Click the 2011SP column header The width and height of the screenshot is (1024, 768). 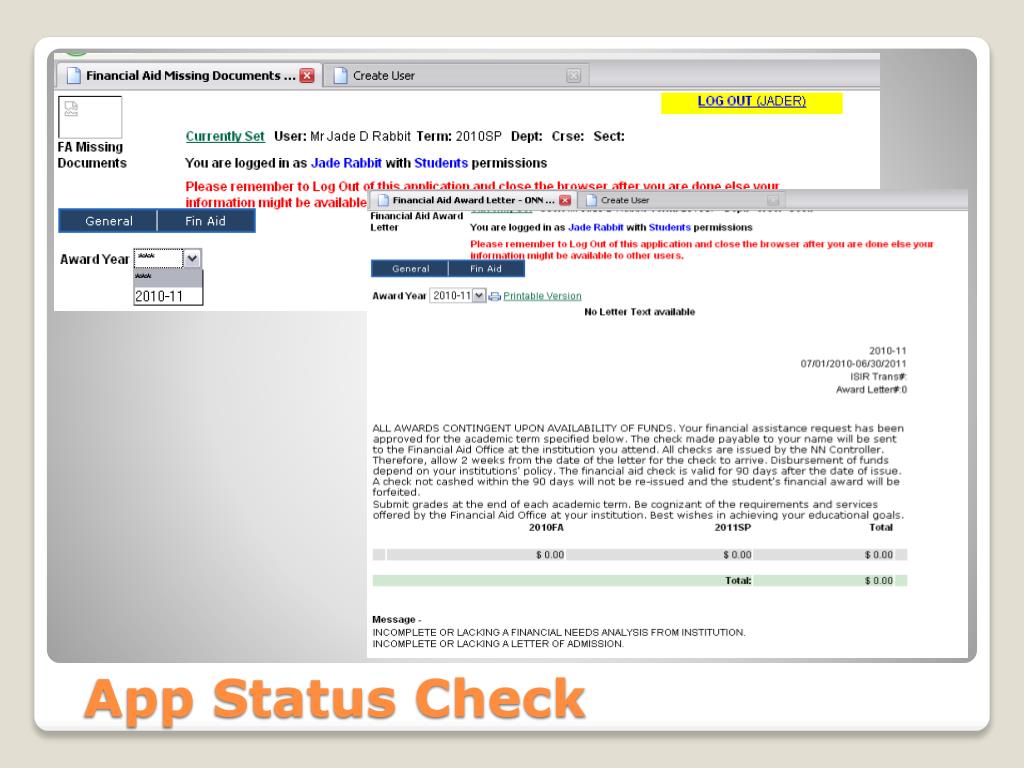coord(733,527)
